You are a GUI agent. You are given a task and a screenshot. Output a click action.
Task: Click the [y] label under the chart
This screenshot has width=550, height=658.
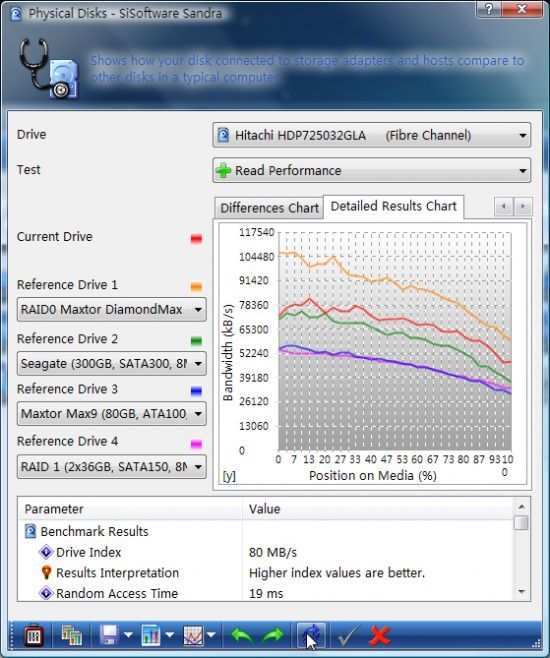pyautogui.click(x=229, y=476)
